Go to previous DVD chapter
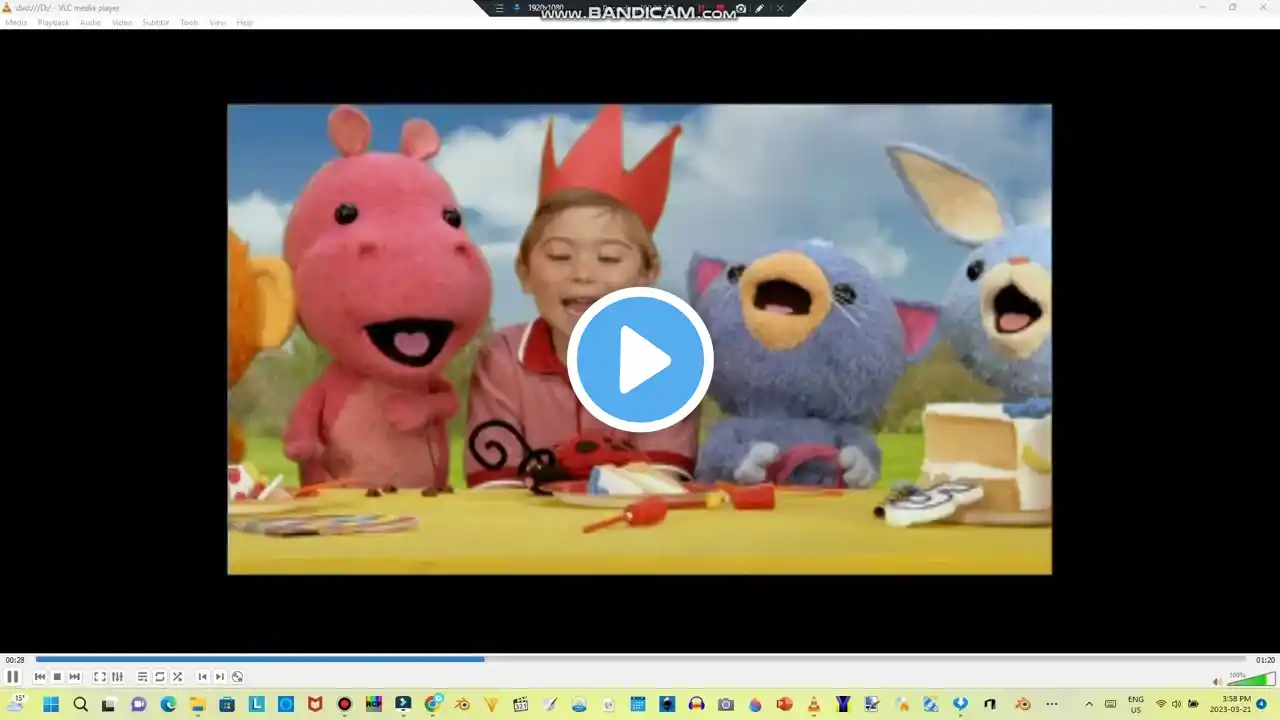This screenshot has height=720, width=1280. point(202,677)
